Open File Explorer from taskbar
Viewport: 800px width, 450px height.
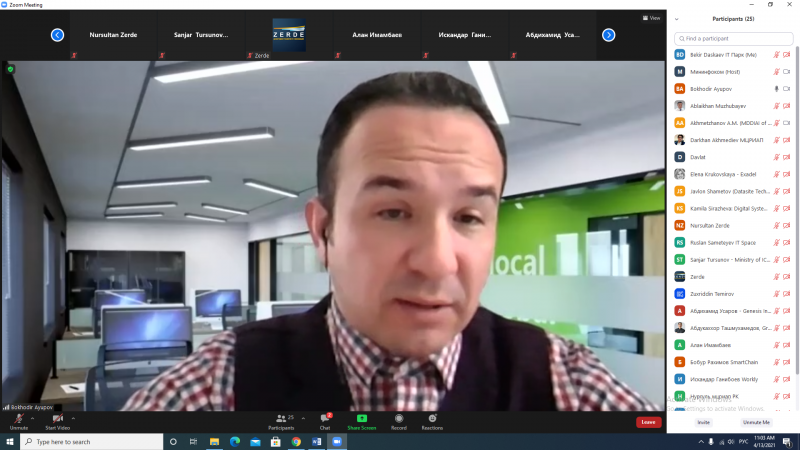coord(214,442)
